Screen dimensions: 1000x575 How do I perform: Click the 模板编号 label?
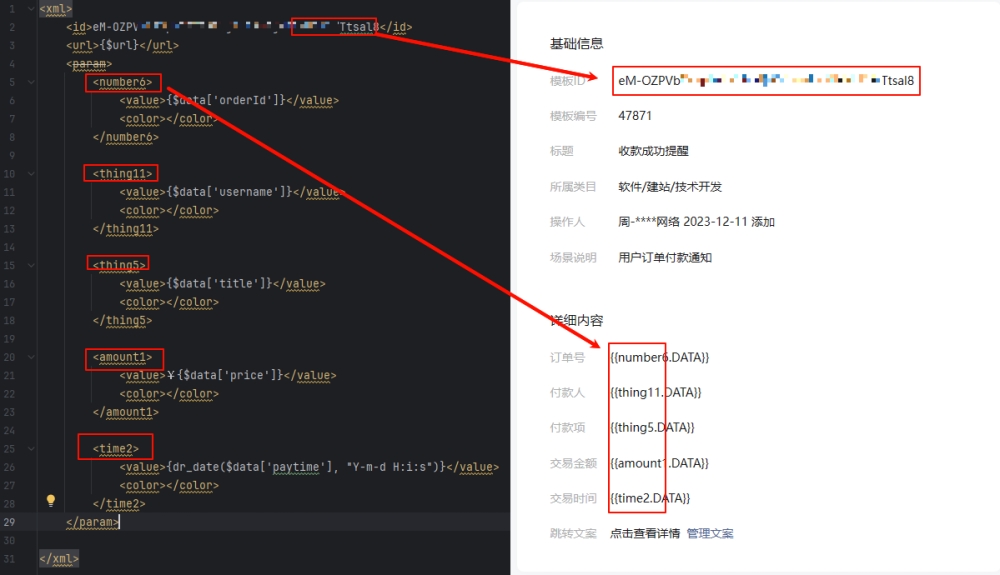coord(573,116)
